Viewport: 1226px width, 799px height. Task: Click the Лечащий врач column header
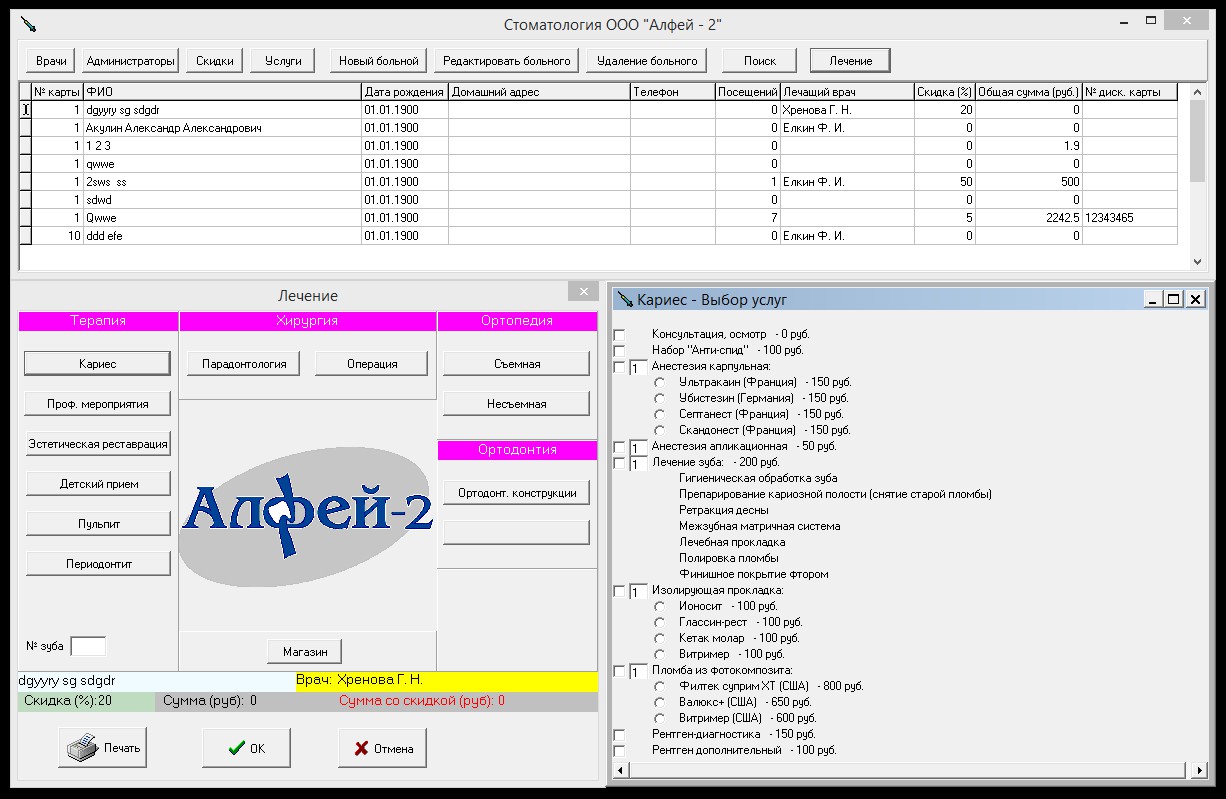[x=847, y=92]
